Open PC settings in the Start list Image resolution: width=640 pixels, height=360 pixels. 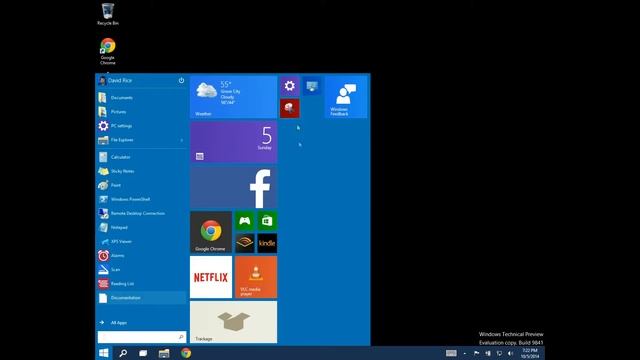141,126
